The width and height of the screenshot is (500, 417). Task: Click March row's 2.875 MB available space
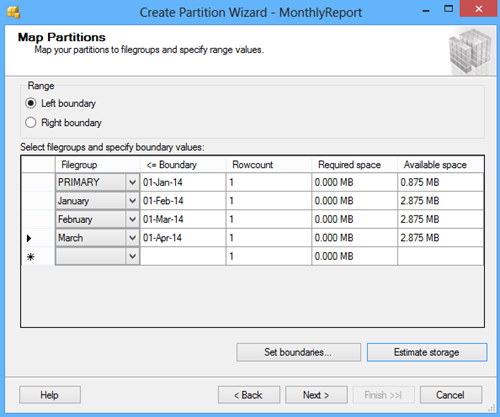(x=440, y=238)
